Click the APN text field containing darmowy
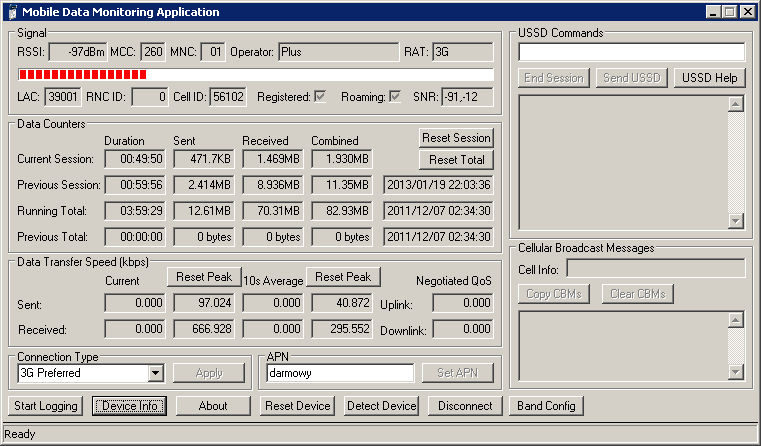Image resolution: width=761 pixels, height=446 pixels. 339,373
